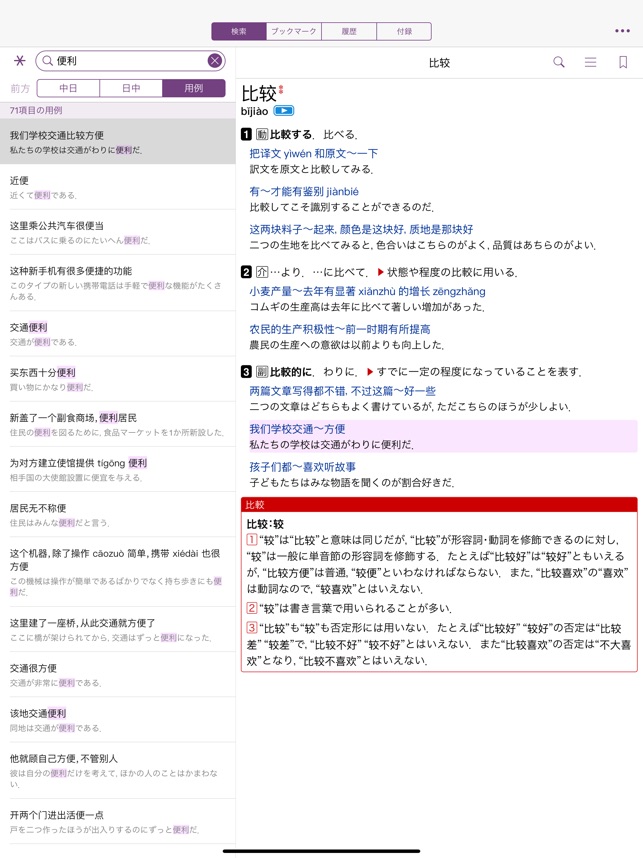Open the three-dots more menu
The width and height of the screenshot is (643, 858).
click(x=622, y=31)
